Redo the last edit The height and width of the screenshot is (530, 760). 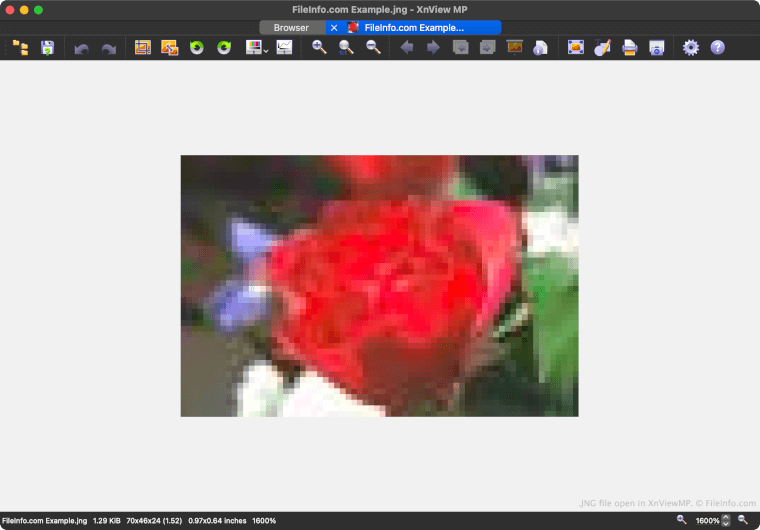tap(109, 48)
